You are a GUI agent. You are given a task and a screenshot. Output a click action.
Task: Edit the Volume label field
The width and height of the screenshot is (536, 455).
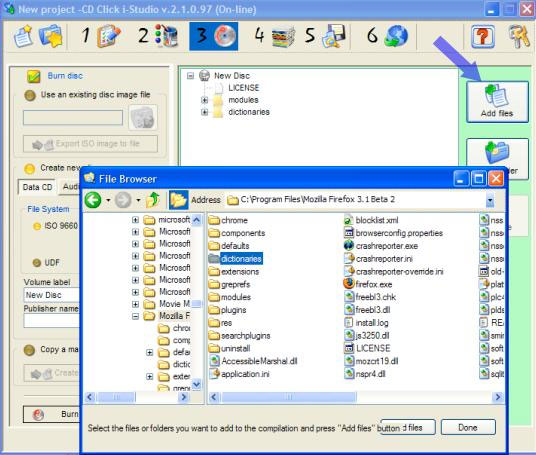52,295
